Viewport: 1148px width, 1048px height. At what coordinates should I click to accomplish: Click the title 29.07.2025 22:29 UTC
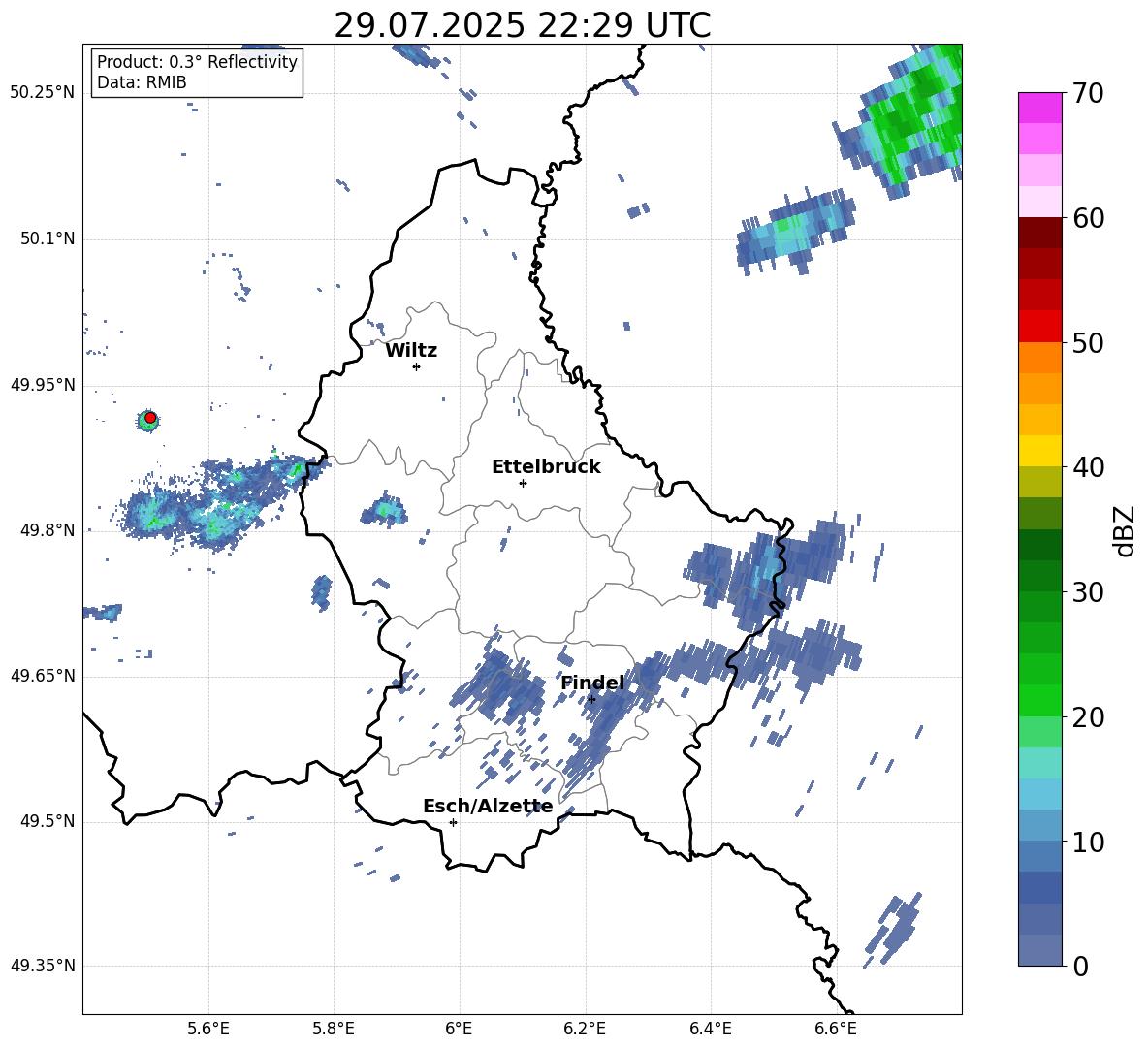(x=523, y=25)
